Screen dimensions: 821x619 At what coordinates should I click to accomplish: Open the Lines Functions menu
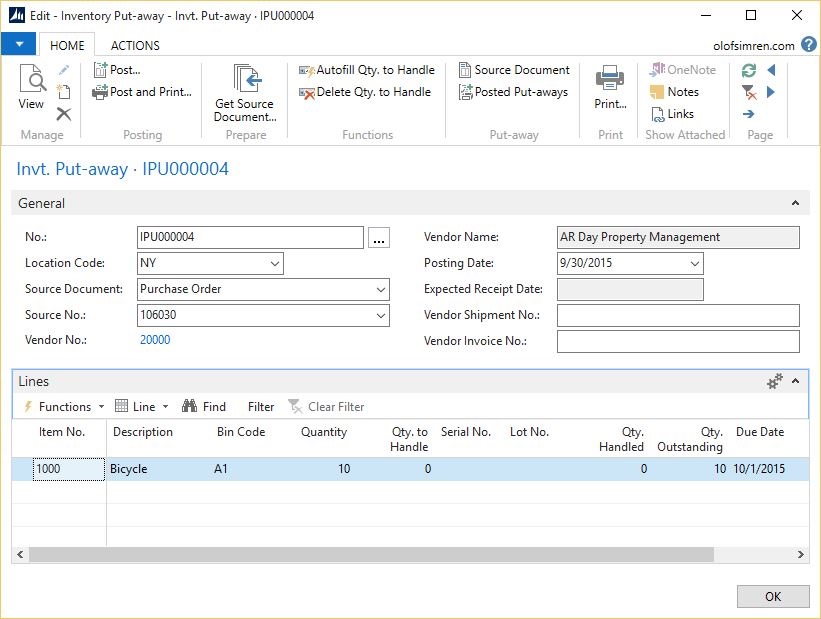pos(64,407)
